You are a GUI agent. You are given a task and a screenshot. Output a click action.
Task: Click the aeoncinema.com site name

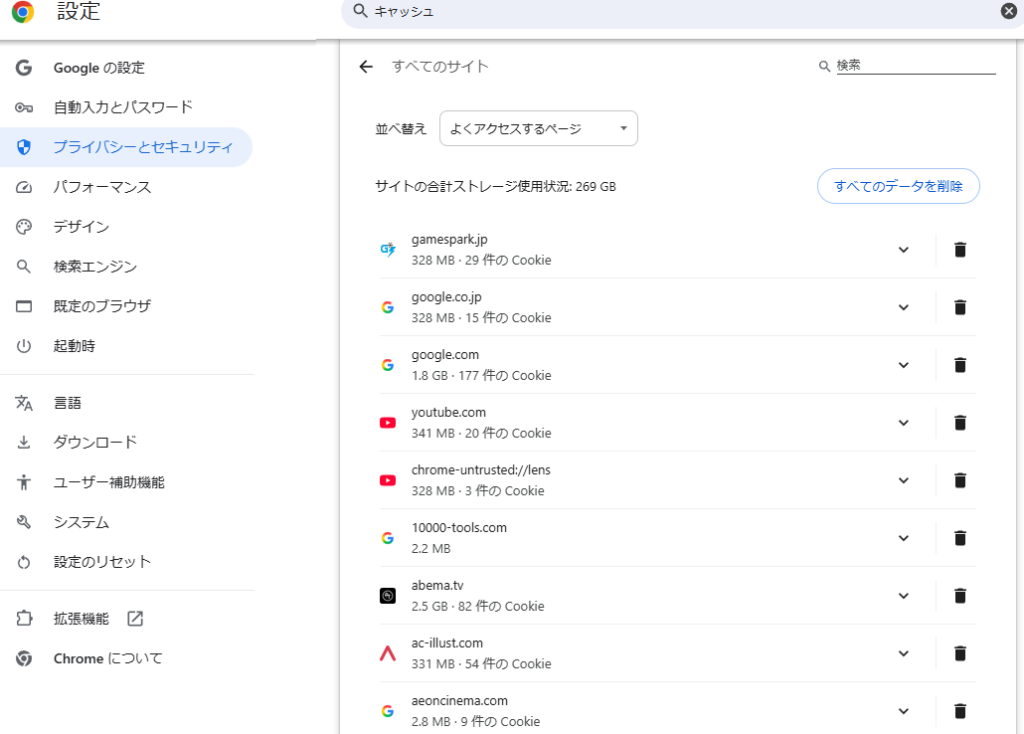[459, 701]
